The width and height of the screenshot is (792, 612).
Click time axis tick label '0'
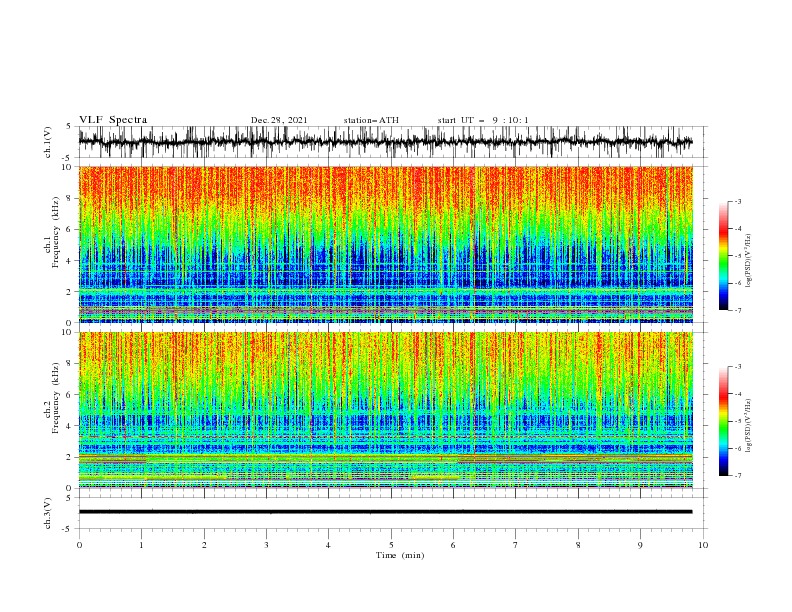(x=79, y=545)
